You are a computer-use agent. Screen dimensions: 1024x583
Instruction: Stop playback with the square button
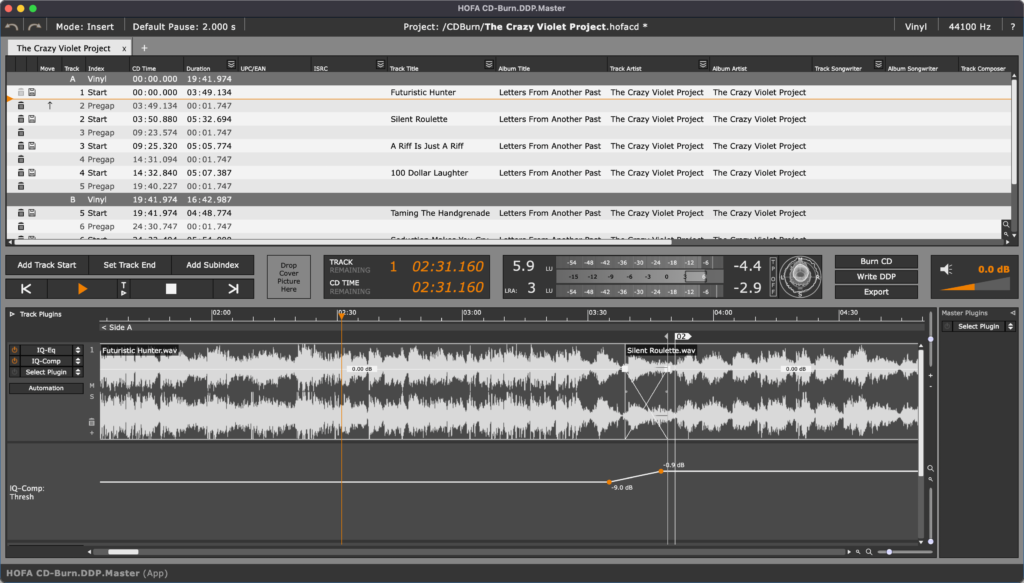click(171, 289)
